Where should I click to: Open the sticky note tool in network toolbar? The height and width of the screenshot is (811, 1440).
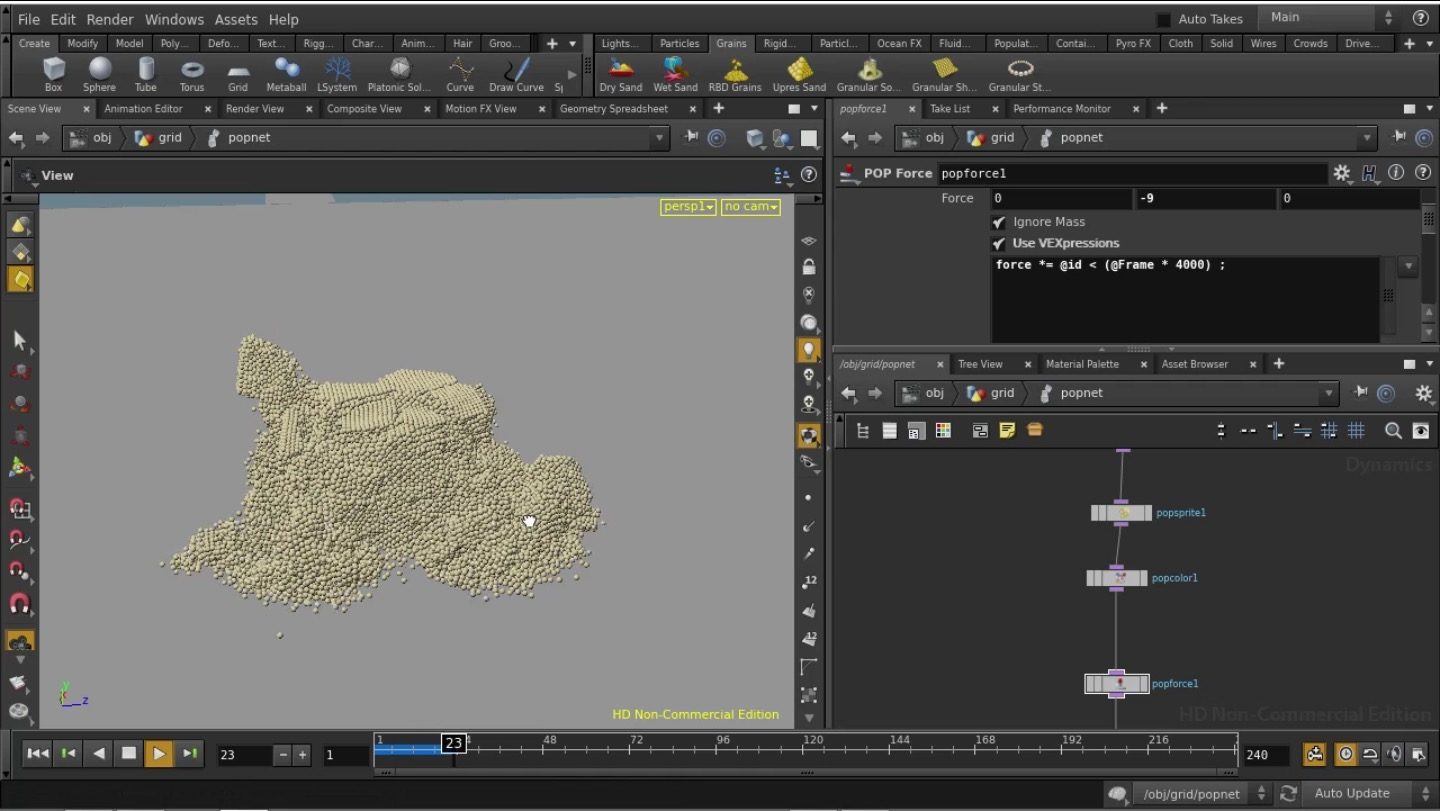point(1007,431)
